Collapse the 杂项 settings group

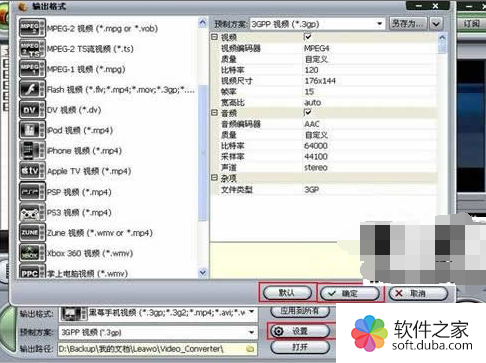click(215, 177)
